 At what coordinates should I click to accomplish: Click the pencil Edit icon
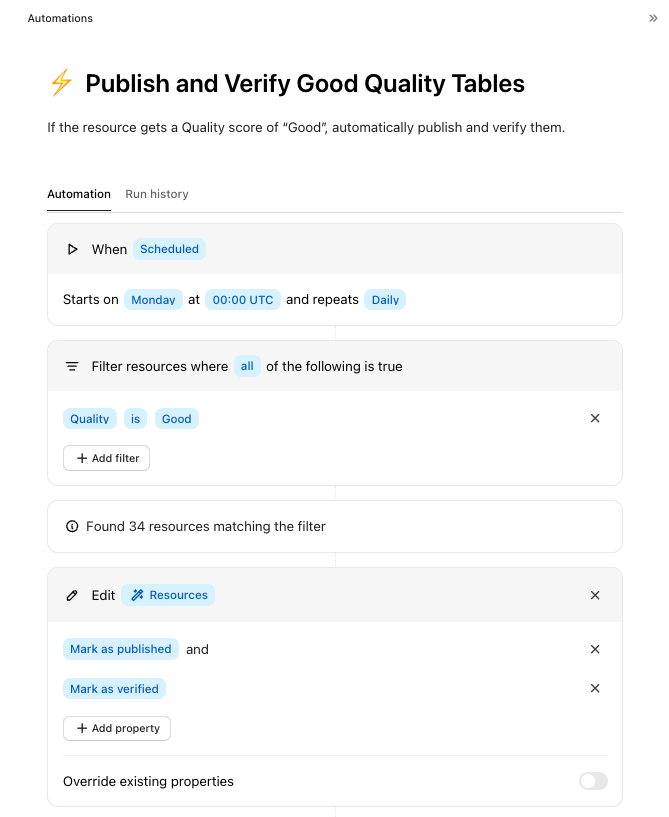[72, 595]
